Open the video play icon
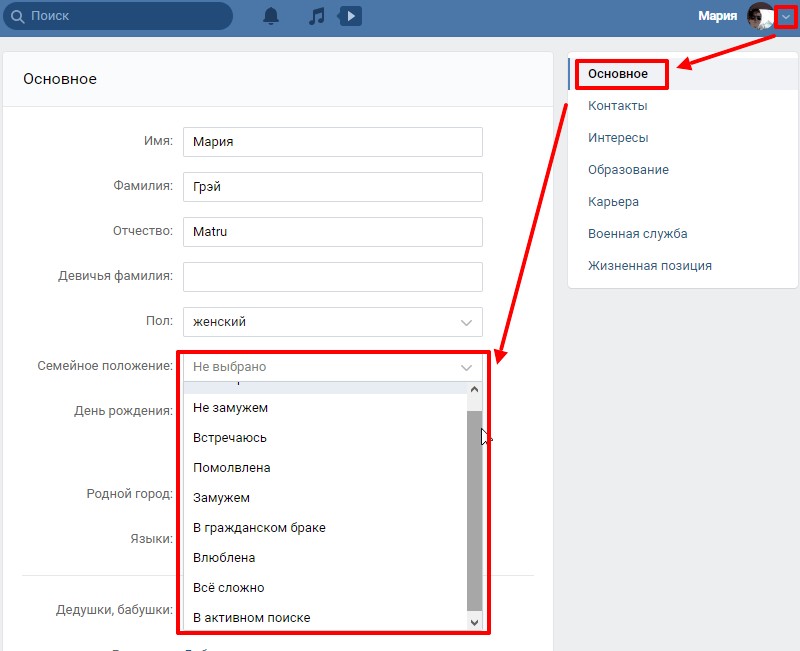This screenshot has height=651, width=800. coord(350,16)
